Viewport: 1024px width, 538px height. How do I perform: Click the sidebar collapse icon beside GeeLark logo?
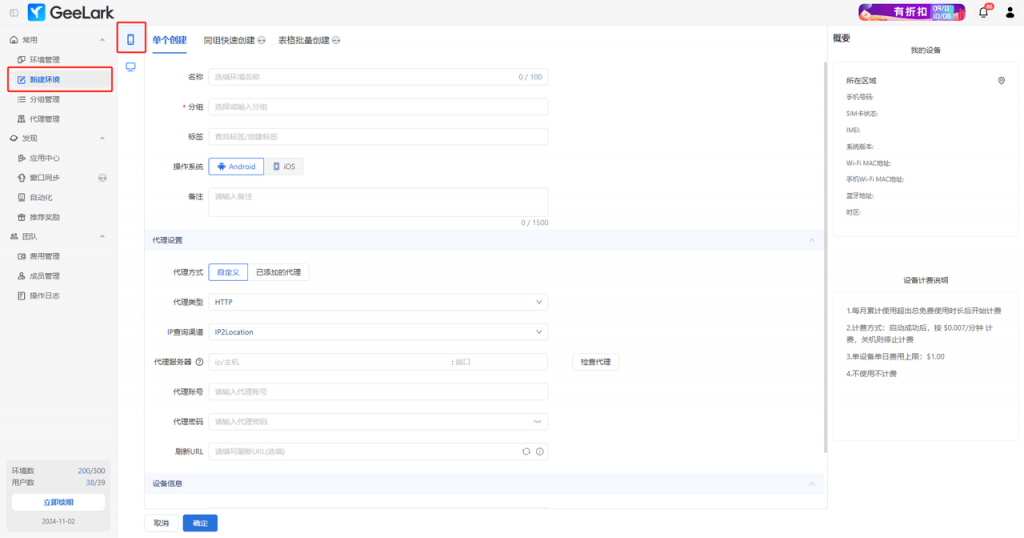pyautogui.click(x=13, y=12)
